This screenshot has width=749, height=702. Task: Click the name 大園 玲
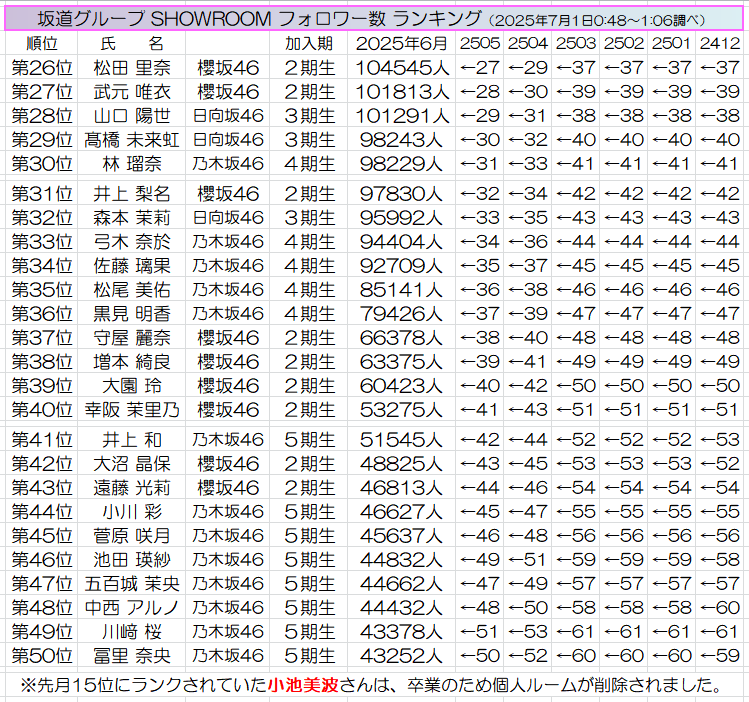point(132,385)
